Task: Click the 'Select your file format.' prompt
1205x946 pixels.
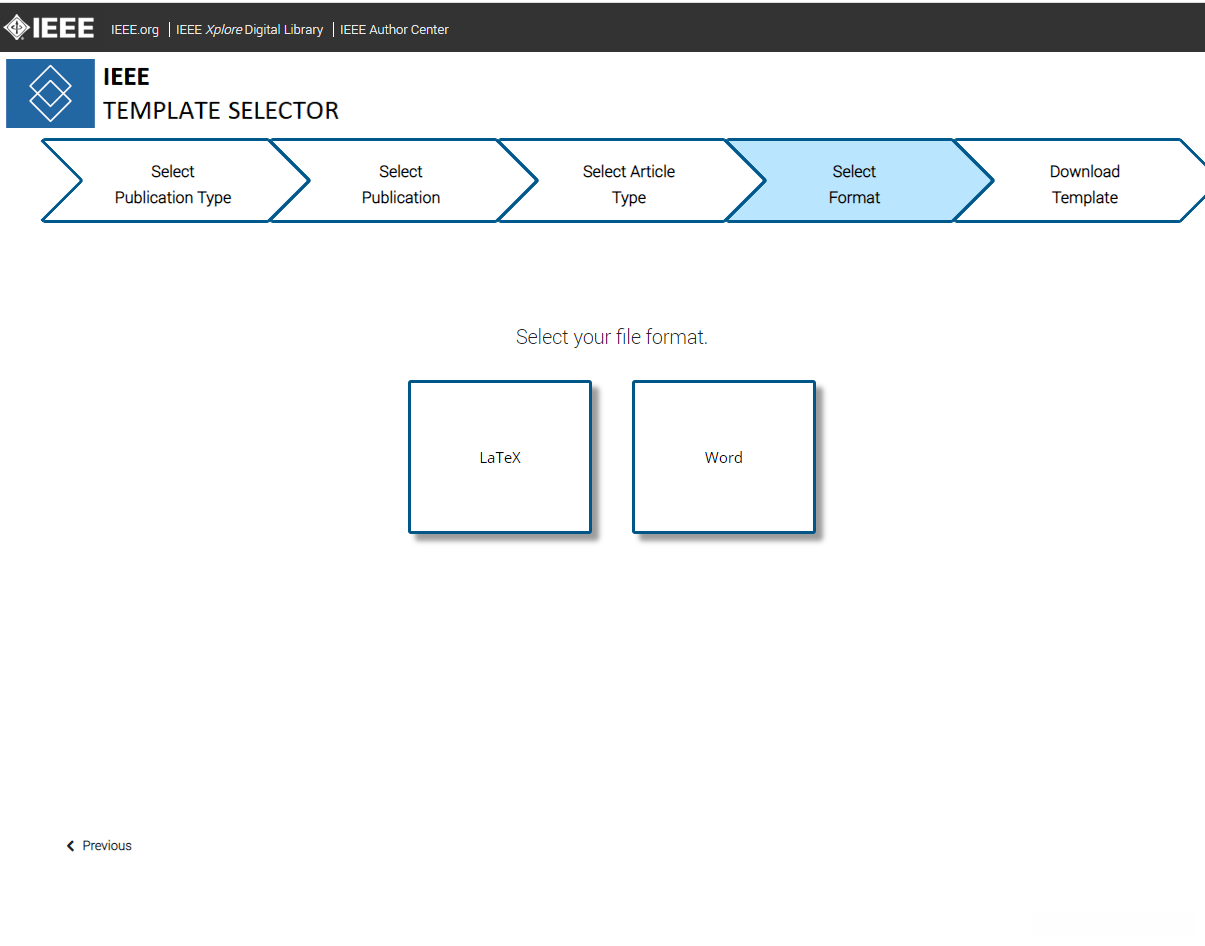Action: click(612, 337)
